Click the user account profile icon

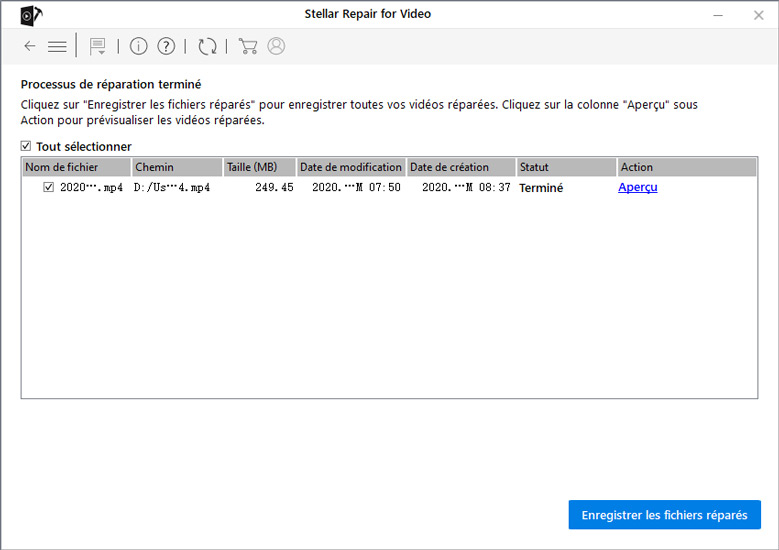click(276, 46)
